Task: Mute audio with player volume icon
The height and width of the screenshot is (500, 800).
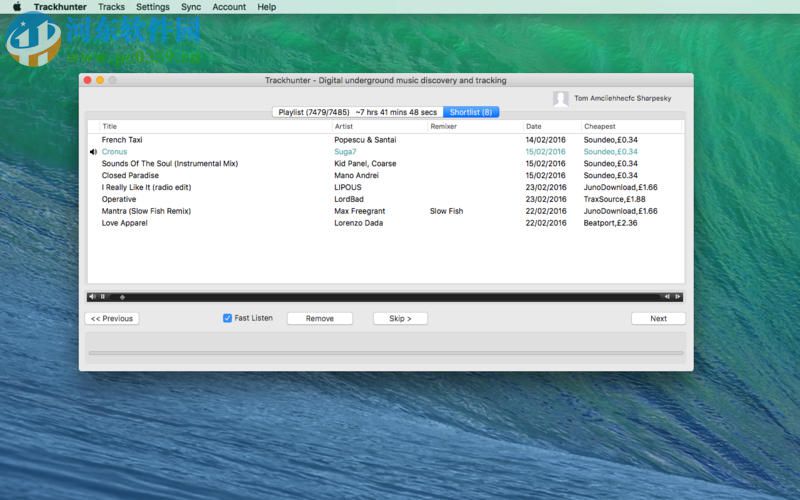Action: pyautogui.click(x=92, y=296)
